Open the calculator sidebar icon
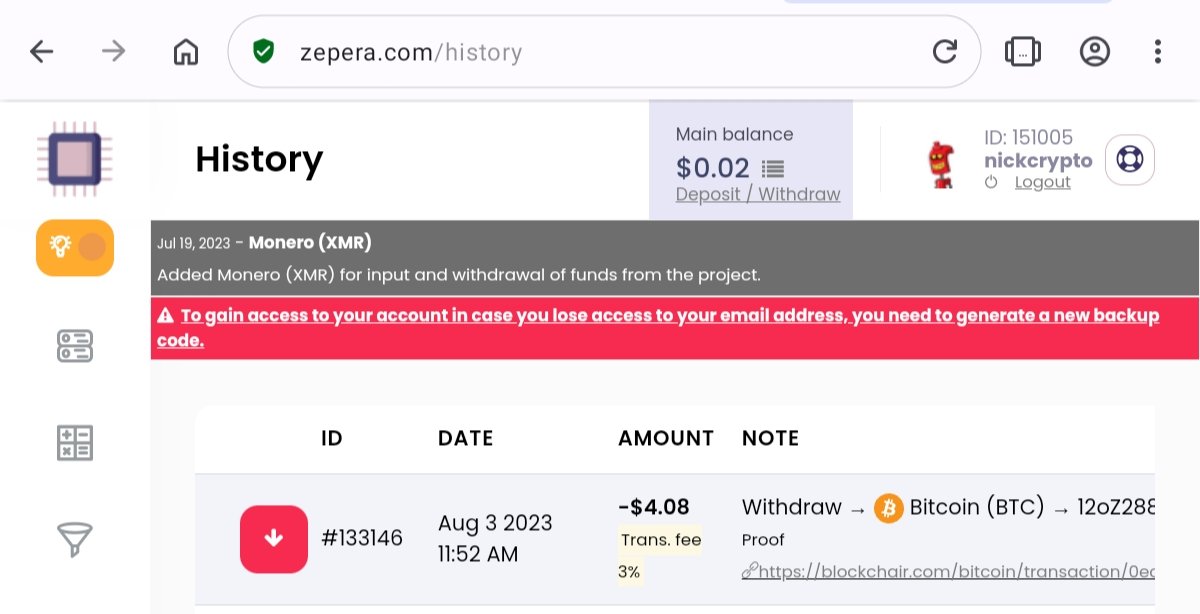 75,443
